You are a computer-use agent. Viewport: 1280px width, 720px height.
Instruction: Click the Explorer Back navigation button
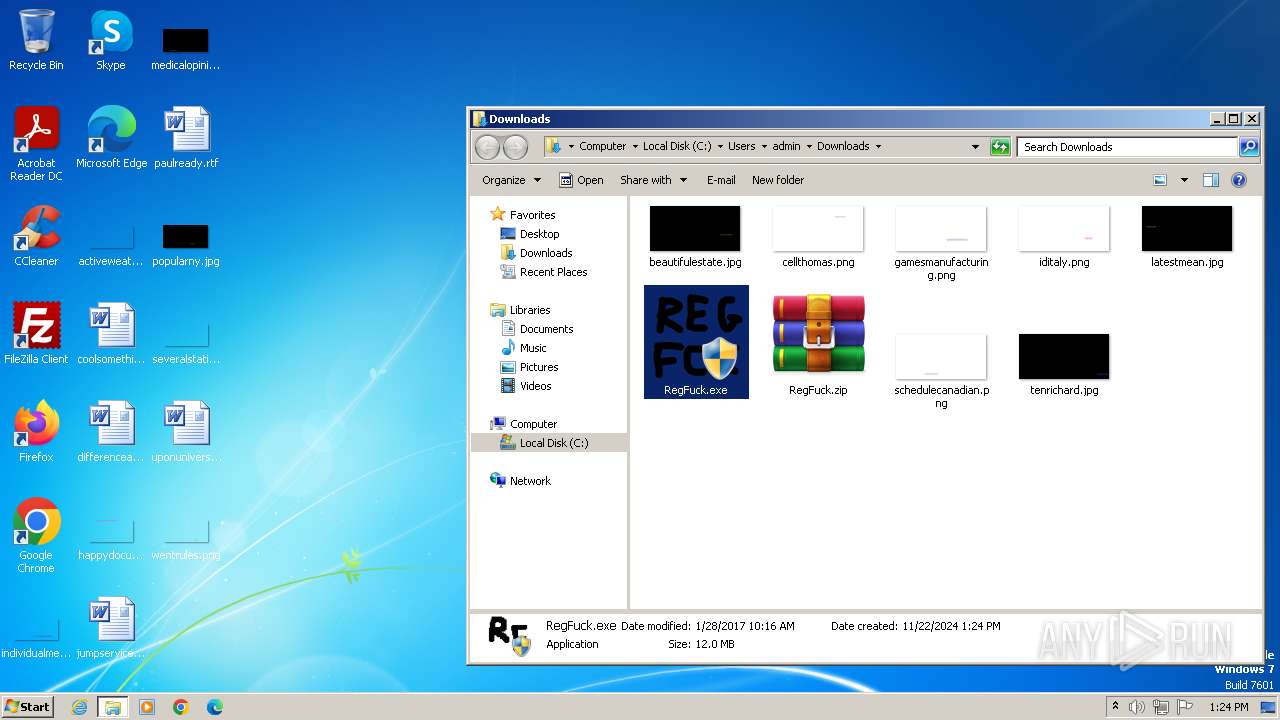tap(487, 147)
